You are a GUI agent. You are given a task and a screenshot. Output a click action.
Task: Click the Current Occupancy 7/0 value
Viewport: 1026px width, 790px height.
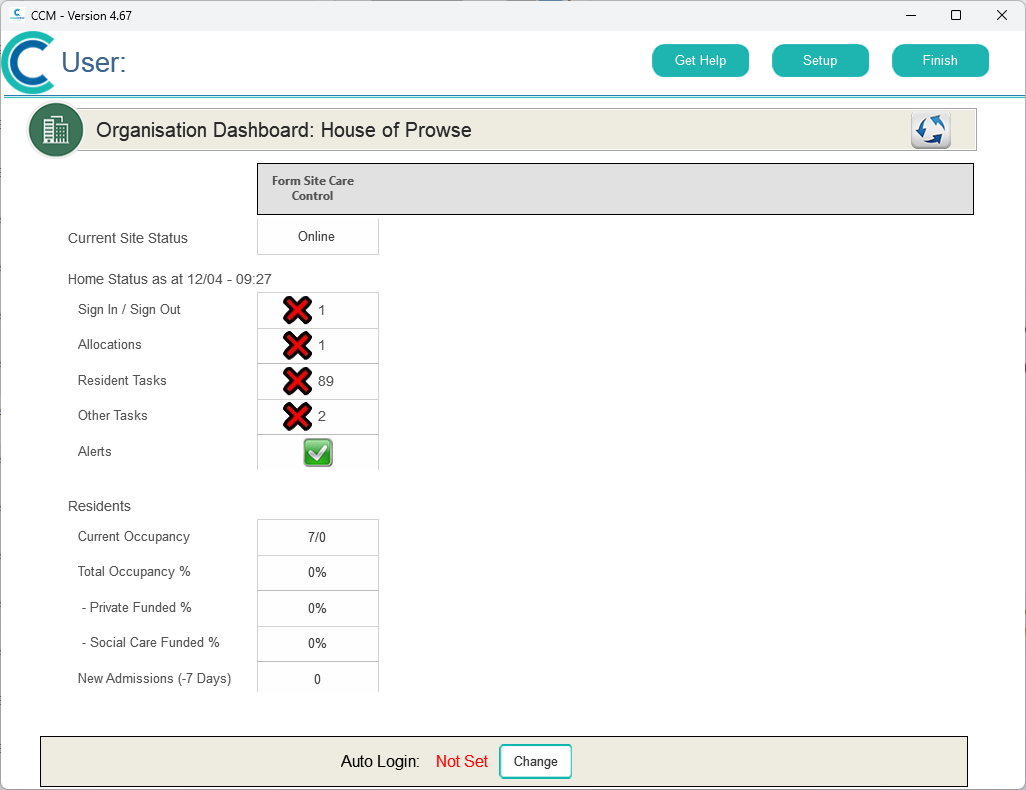click(317, 537)
